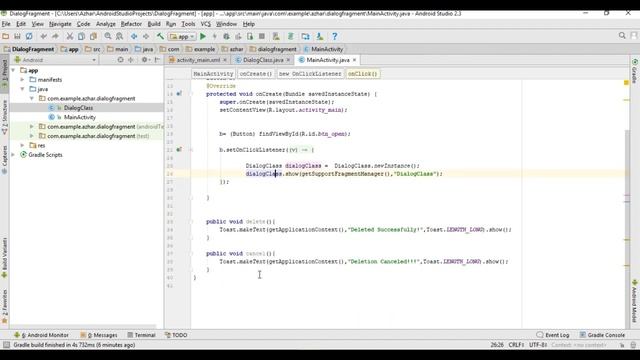This screenshot has width=640, height=360.
Task: Click the Open folder toolbar icon
Action: pyautogui.click(x=6, y=36)
